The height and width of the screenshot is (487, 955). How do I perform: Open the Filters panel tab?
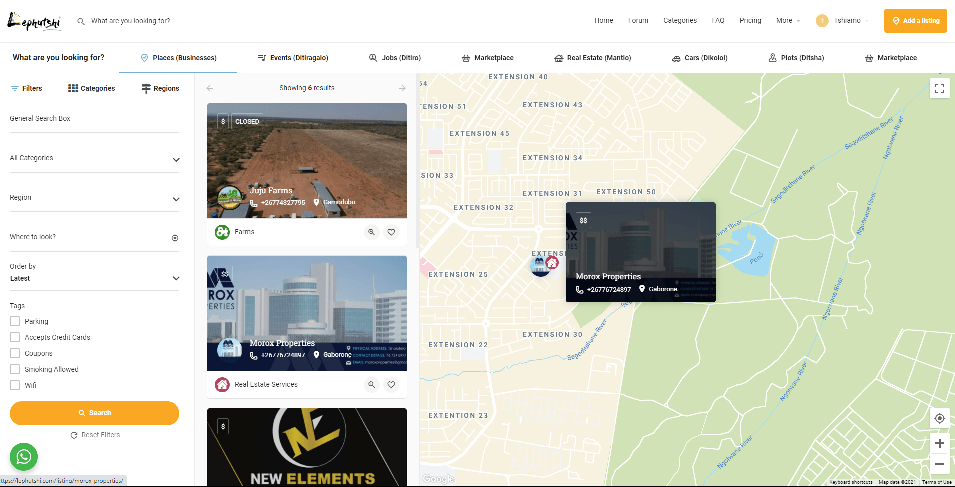coord(26,89)
